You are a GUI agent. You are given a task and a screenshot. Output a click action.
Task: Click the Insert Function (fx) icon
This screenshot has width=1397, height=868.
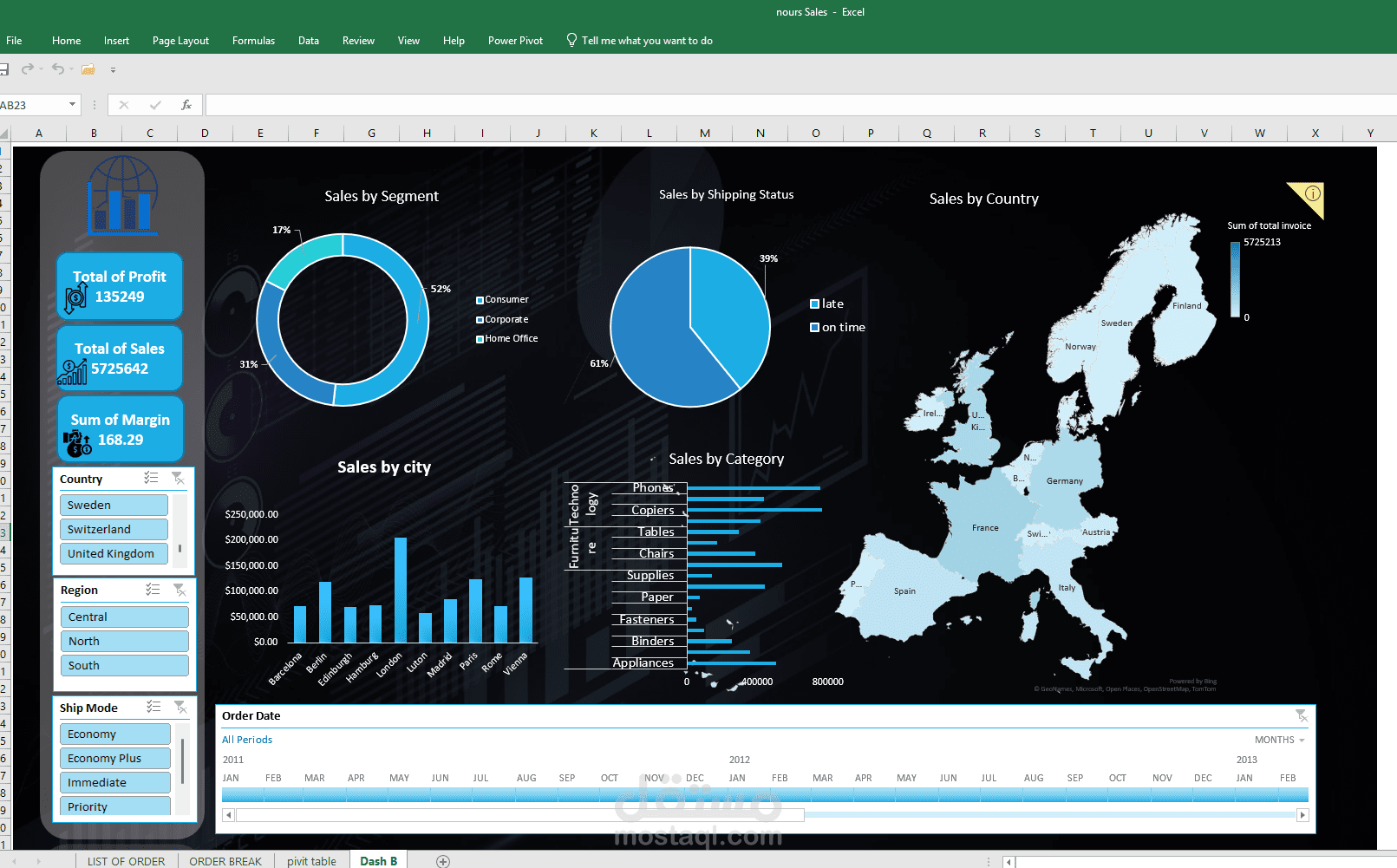click(x=187, y=104)
